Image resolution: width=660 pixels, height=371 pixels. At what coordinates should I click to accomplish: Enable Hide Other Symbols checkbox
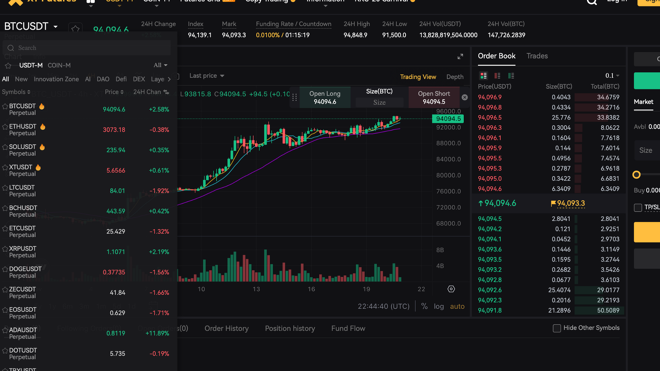click(556, 328)
